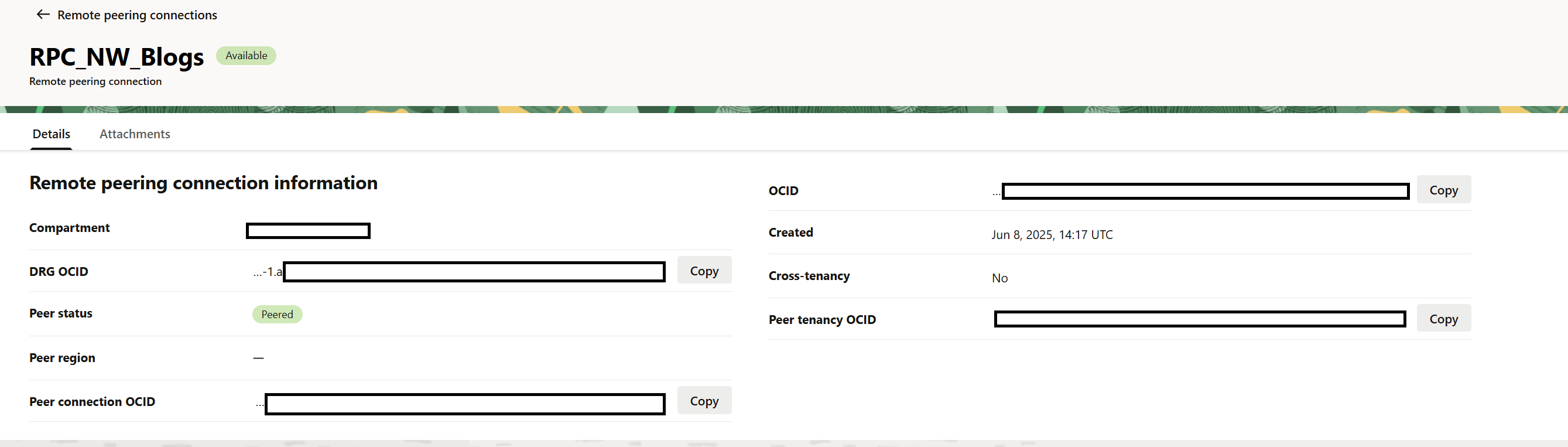Screen dimensions: 1568x447
Task: Switch to the Attachments tab
Action: pos(135,134)
